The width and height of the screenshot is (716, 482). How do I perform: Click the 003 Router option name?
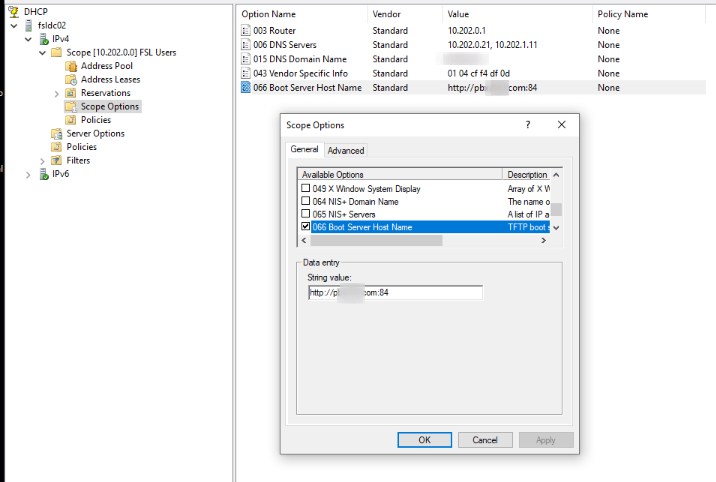pos(274,31)
